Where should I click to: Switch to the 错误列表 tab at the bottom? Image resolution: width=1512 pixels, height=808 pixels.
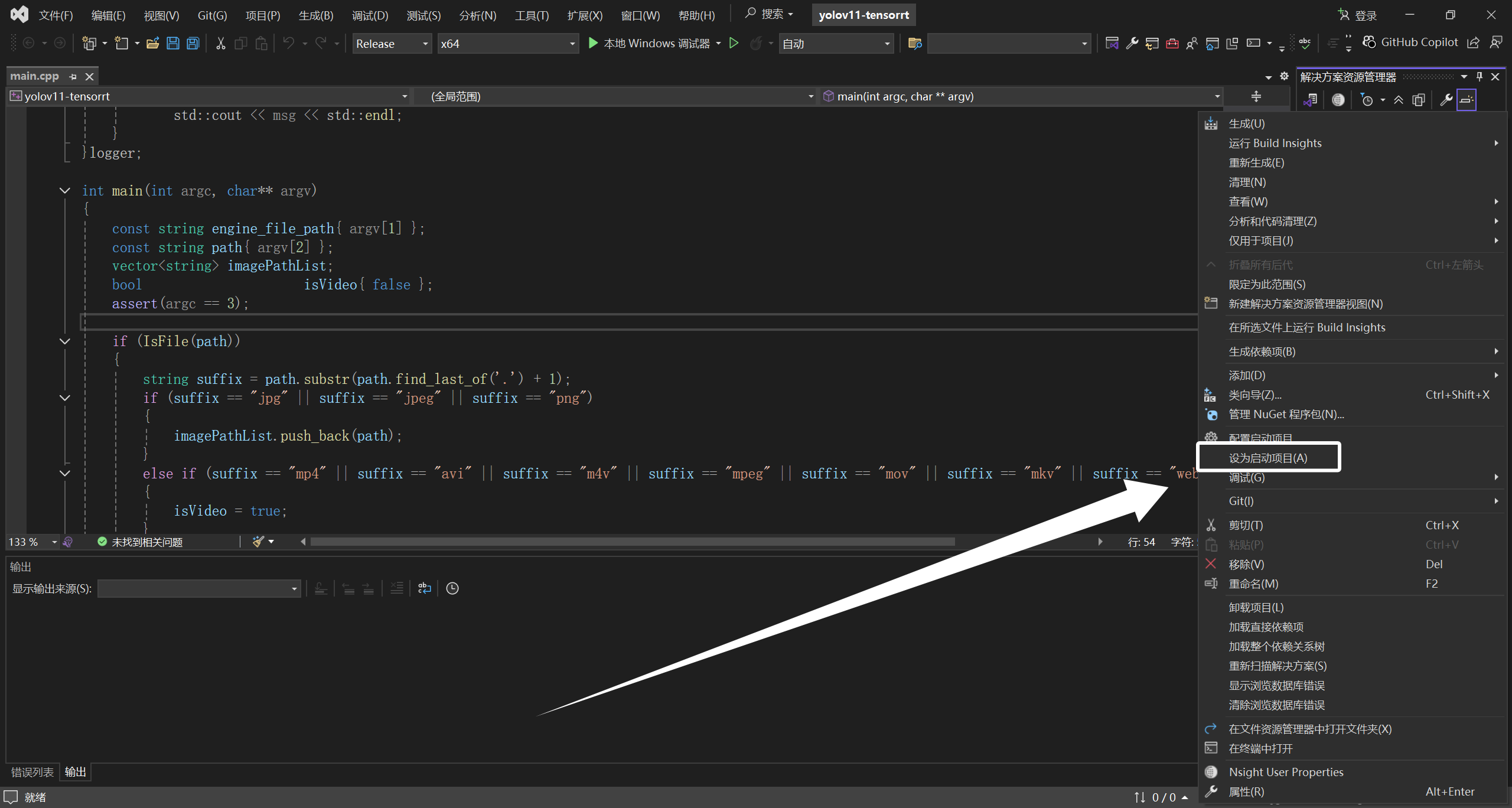(32, 772)
